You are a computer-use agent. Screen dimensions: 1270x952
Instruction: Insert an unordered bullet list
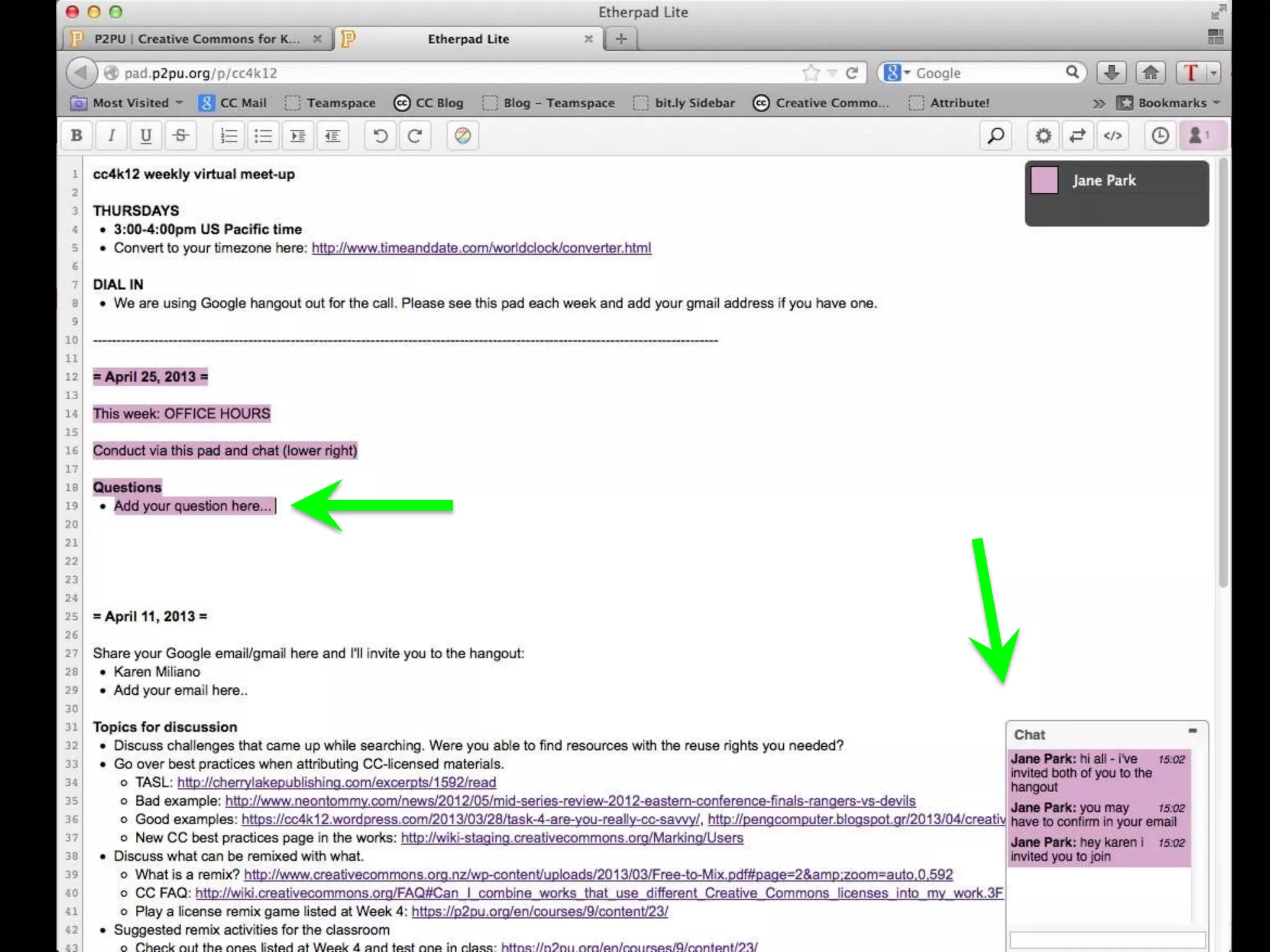(x=264, y=136)
